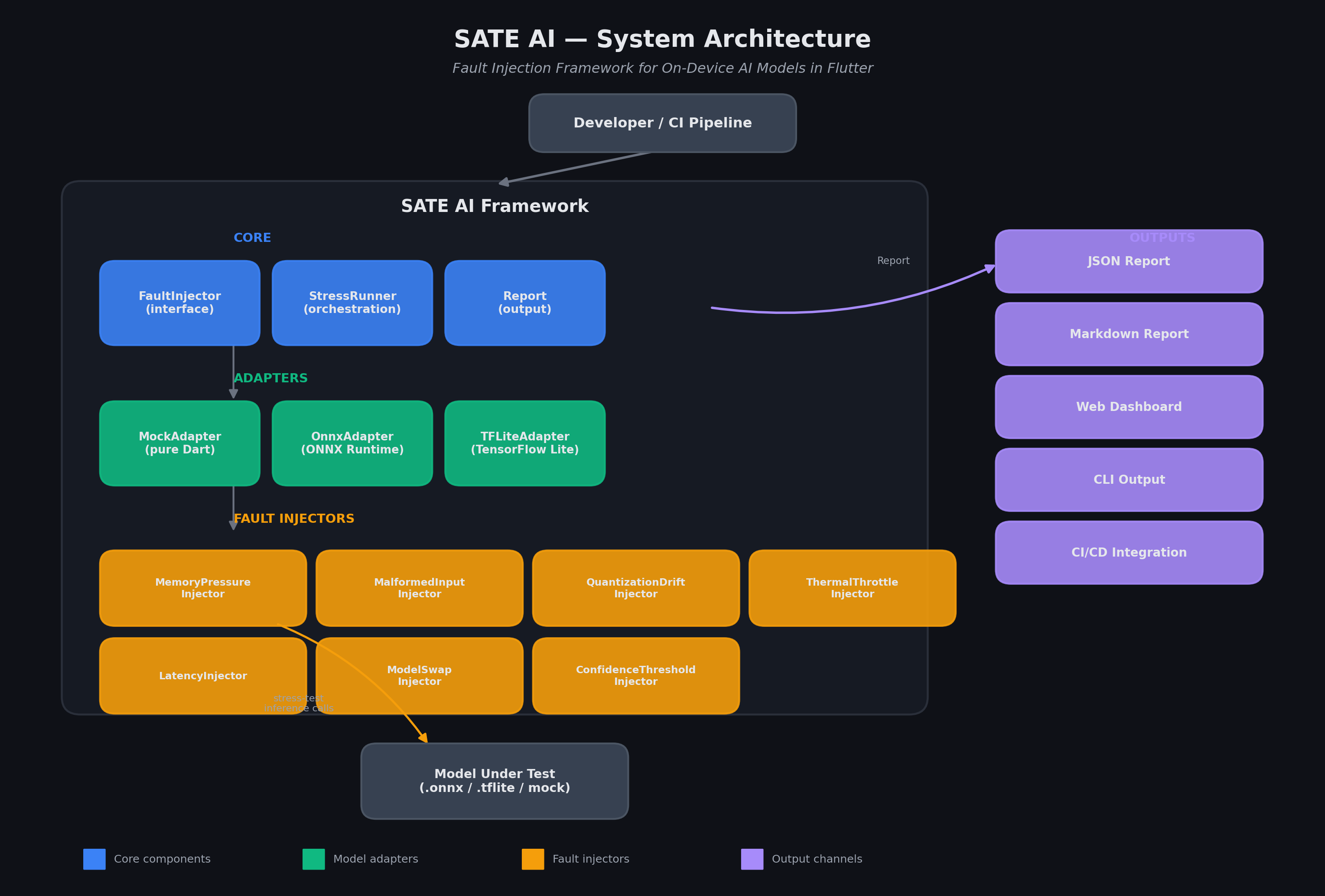1325x896 pixels.
Task: Select the MalformedInput Injector box
Action: (420, 588)
